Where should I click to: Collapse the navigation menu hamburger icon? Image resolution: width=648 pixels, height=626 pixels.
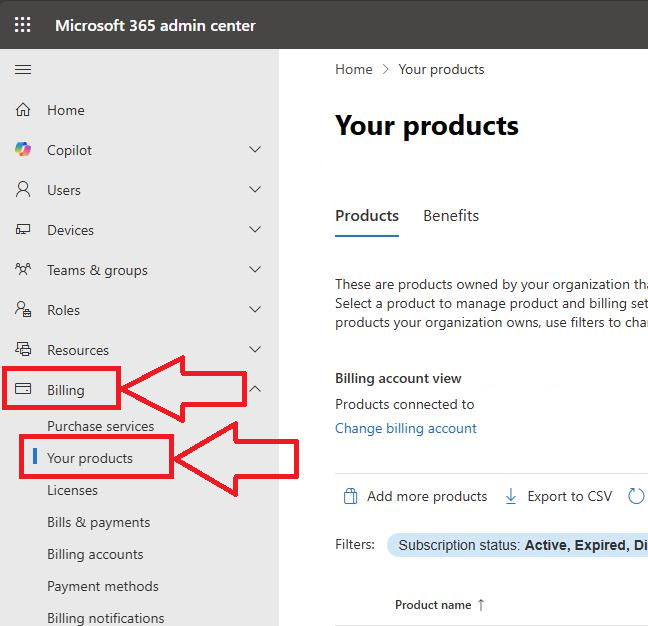[23, 69]
